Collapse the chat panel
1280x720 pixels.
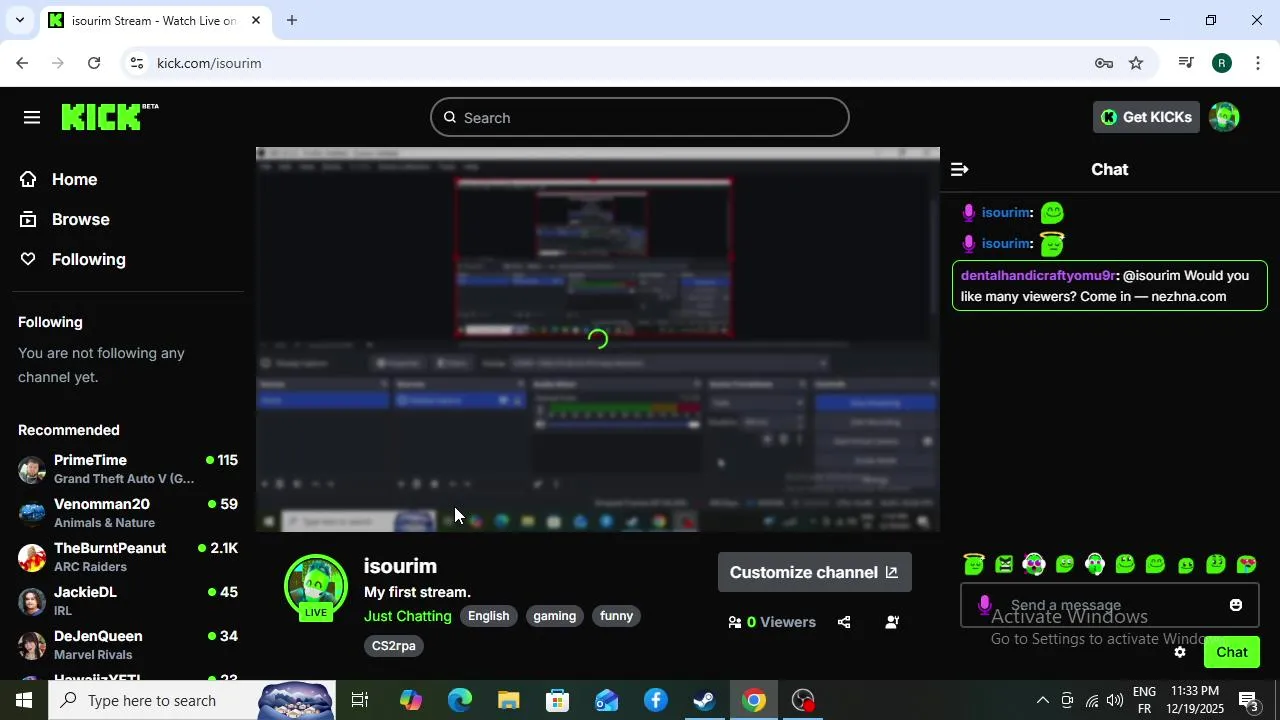(x=959, y=170)
